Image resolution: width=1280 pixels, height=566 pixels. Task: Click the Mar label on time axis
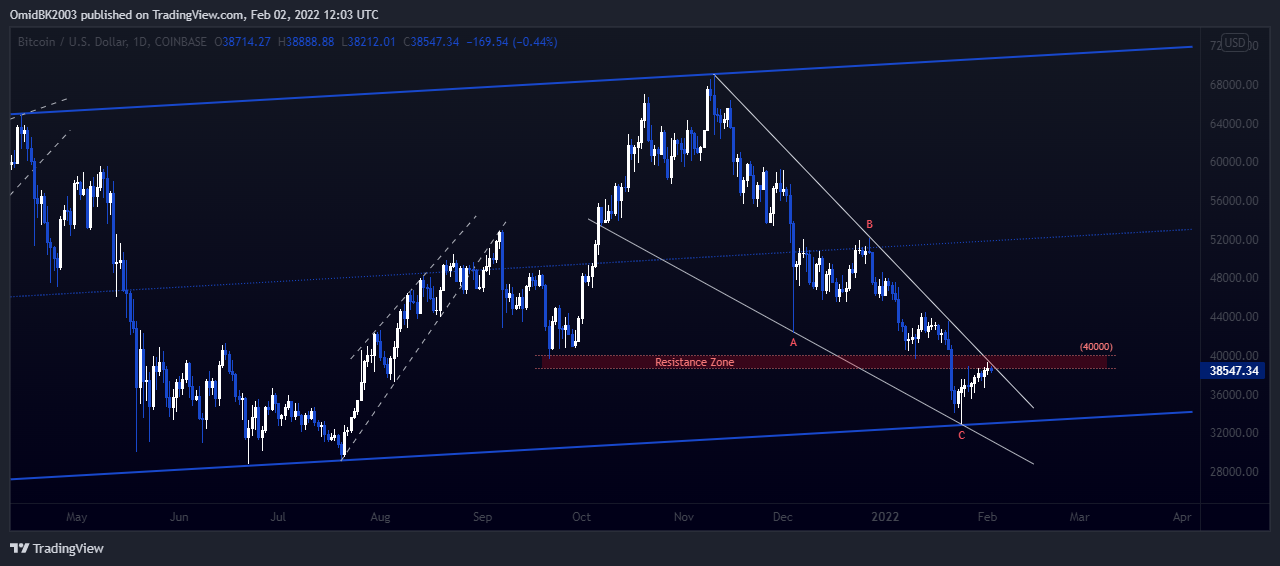tap(1080, 518)
